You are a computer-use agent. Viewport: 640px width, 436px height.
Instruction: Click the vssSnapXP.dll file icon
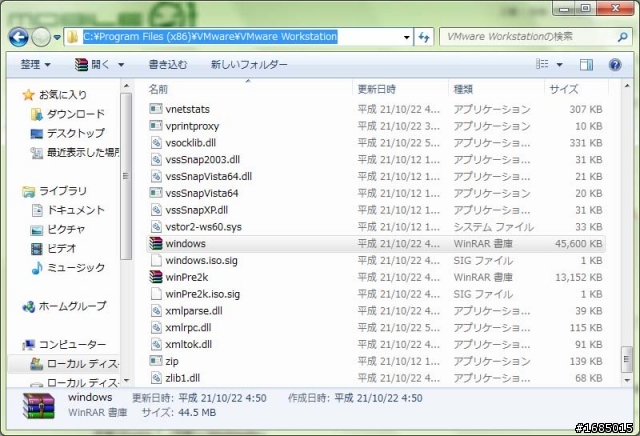(156, 210)
